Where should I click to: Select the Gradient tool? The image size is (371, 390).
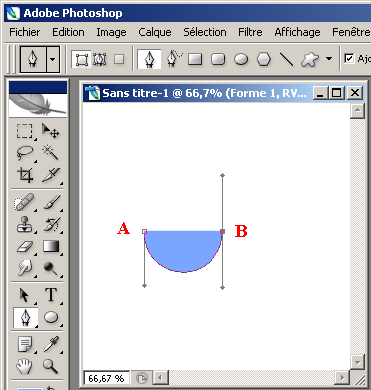click(x=51, y=247)
